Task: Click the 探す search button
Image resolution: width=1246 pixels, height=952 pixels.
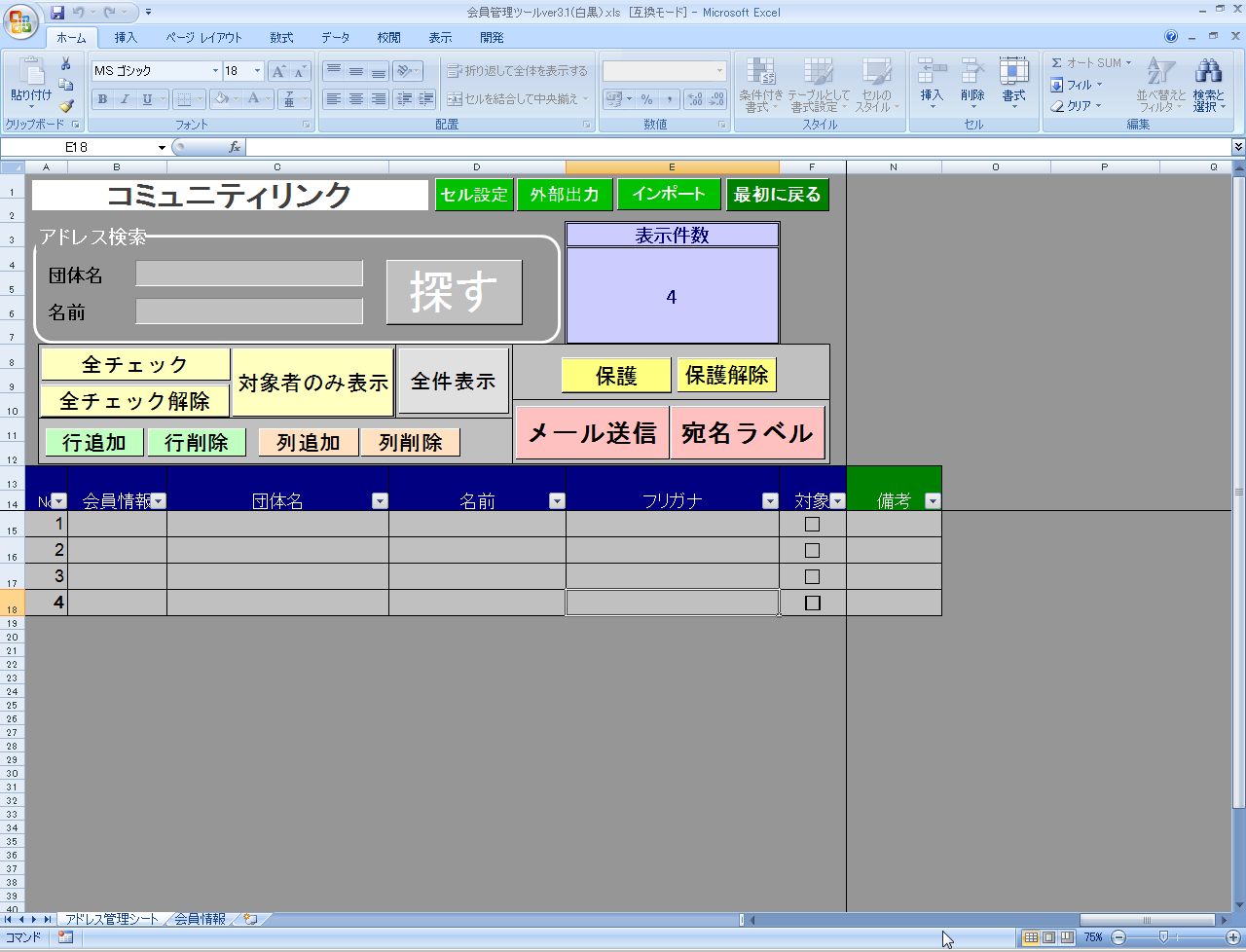Action: [x=455, y=292]
